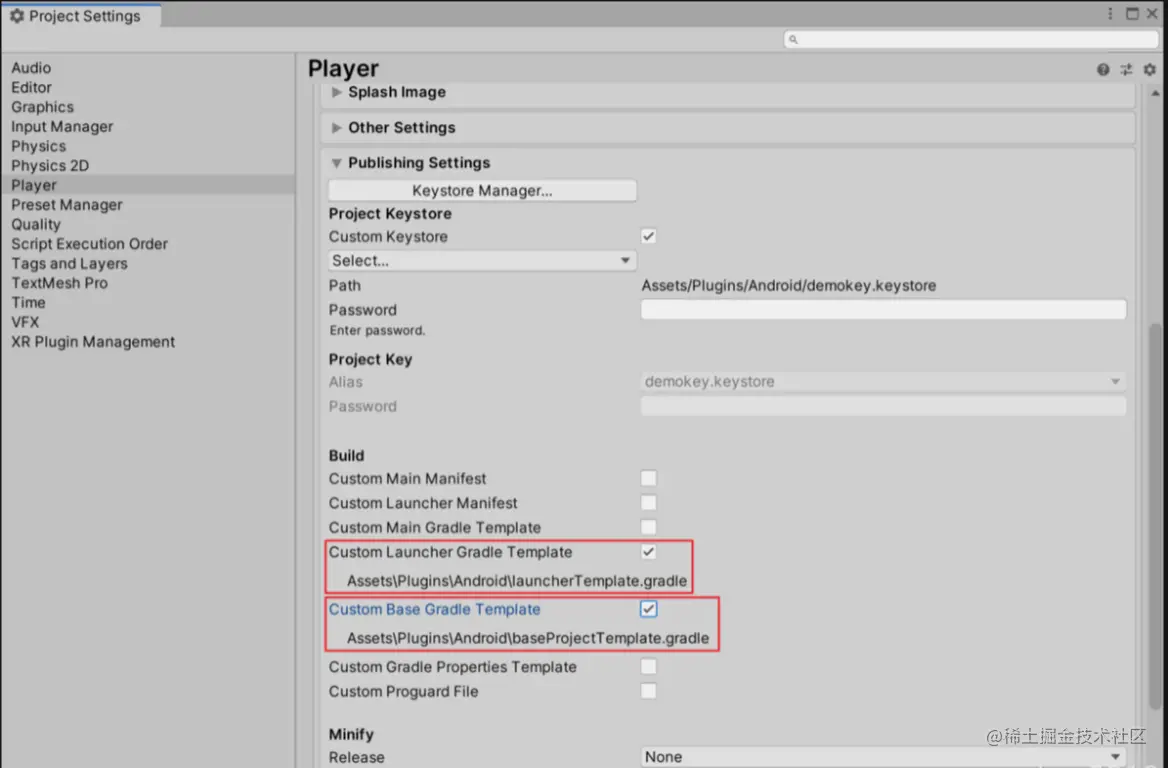The height and width of the screenshot is (768, 1168).
Task: Click the launcherTemplate.gradle path text
Action: click(x=517, y=581)
